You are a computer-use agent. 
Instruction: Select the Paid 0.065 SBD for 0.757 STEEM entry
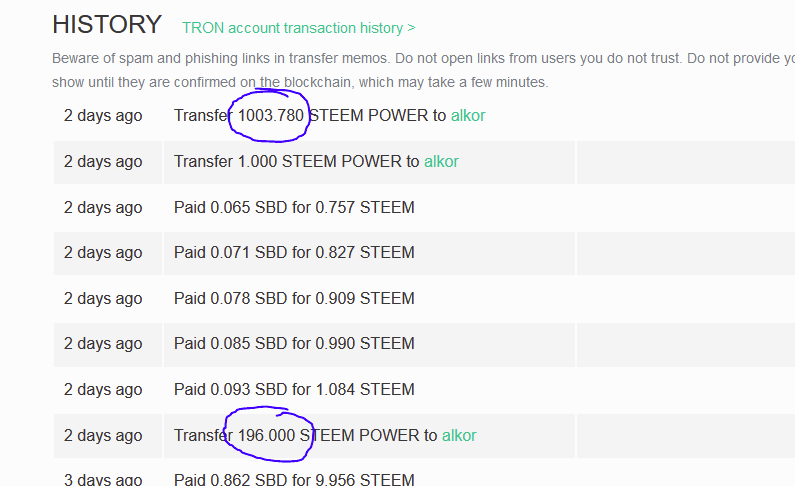click(x=294, y=207)
